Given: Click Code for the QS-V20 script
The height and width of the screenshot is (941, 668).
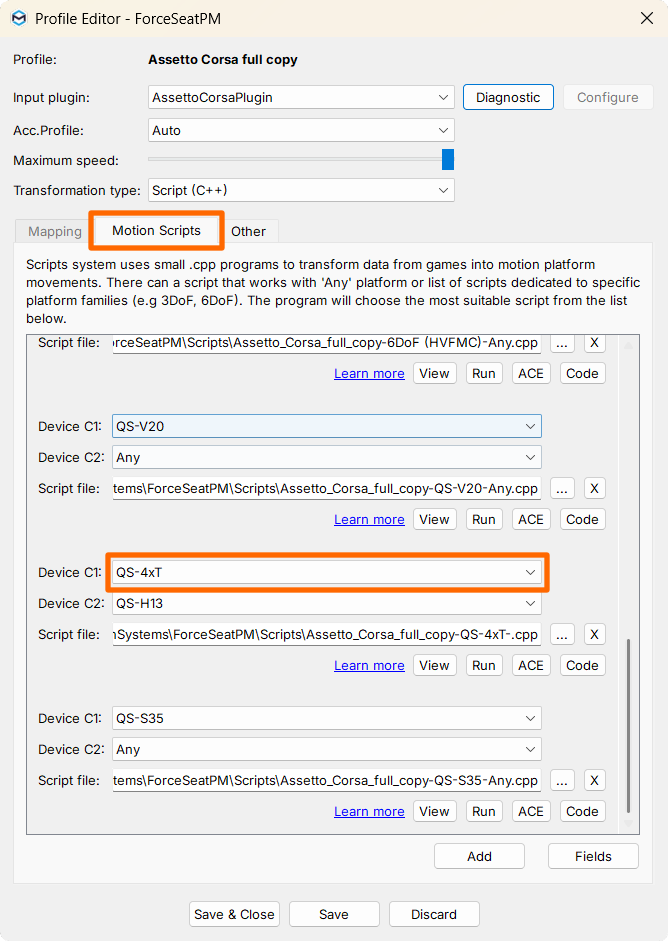Looking at the screenshot, I should point(582,519).
